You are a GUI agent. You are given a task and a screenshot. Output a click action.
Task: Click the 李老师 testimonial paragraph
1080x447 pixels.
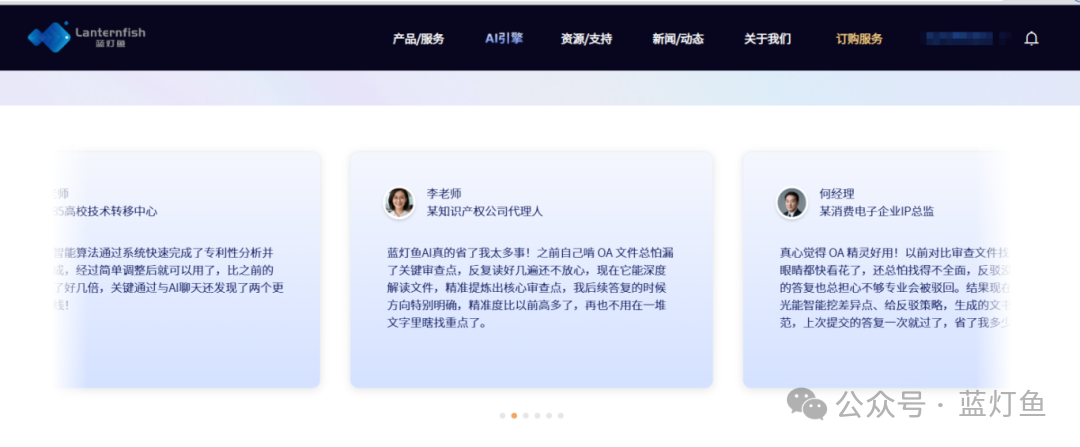click(x=530, y=287)
